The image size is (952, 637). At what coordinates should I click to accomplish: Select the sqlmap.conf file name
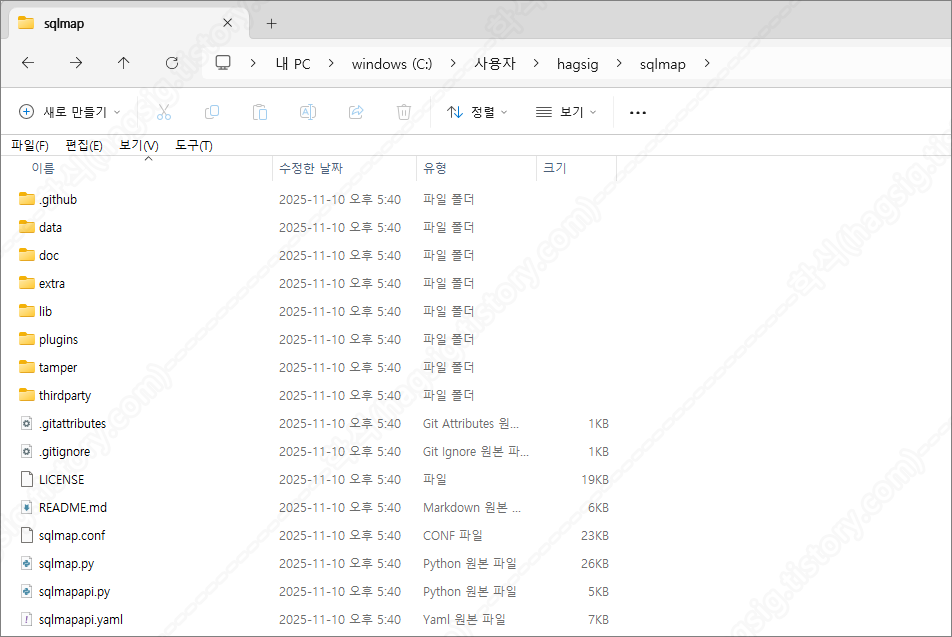(x=72, y=536)
